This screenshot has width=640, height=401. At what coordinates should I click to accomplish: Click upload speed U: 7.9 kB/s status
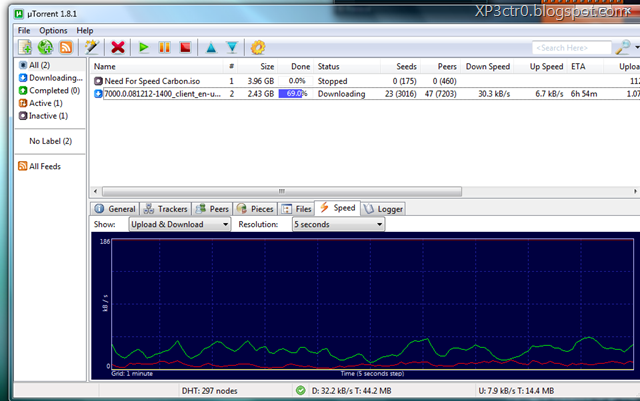click(516, 391)
